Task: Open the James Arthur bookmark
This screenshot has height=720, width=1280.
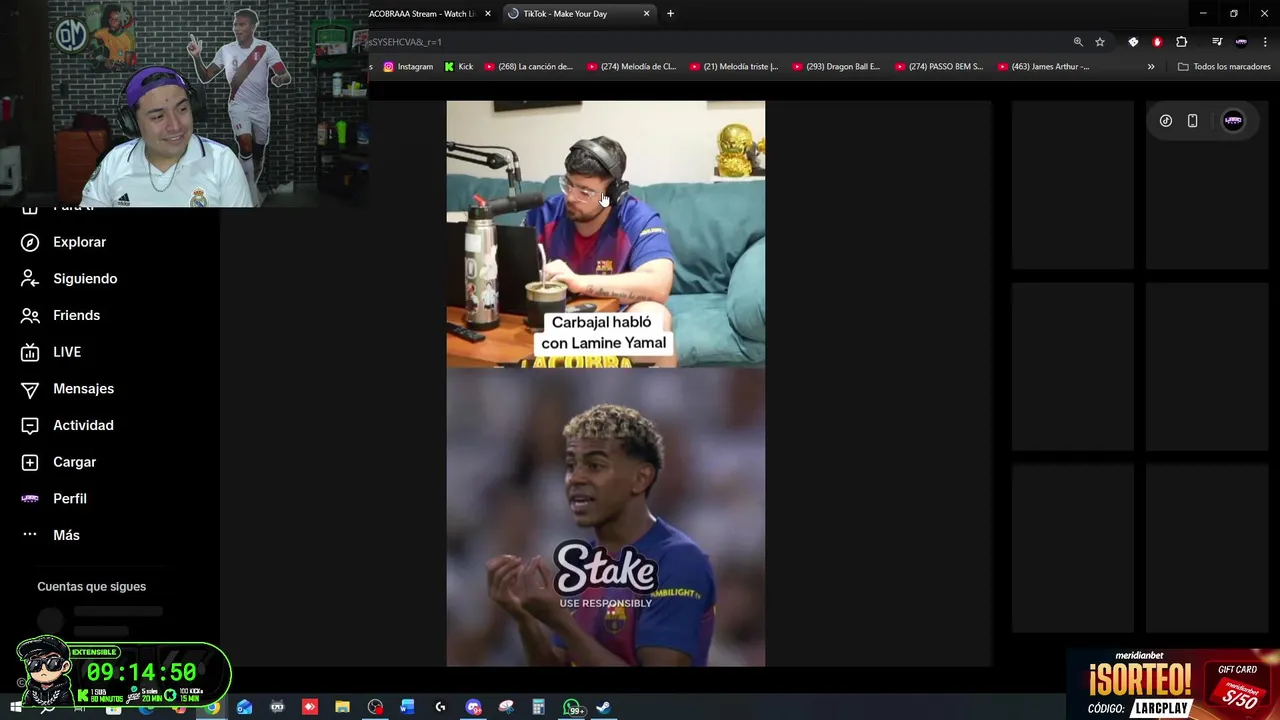Action: tap(1042, 67)
